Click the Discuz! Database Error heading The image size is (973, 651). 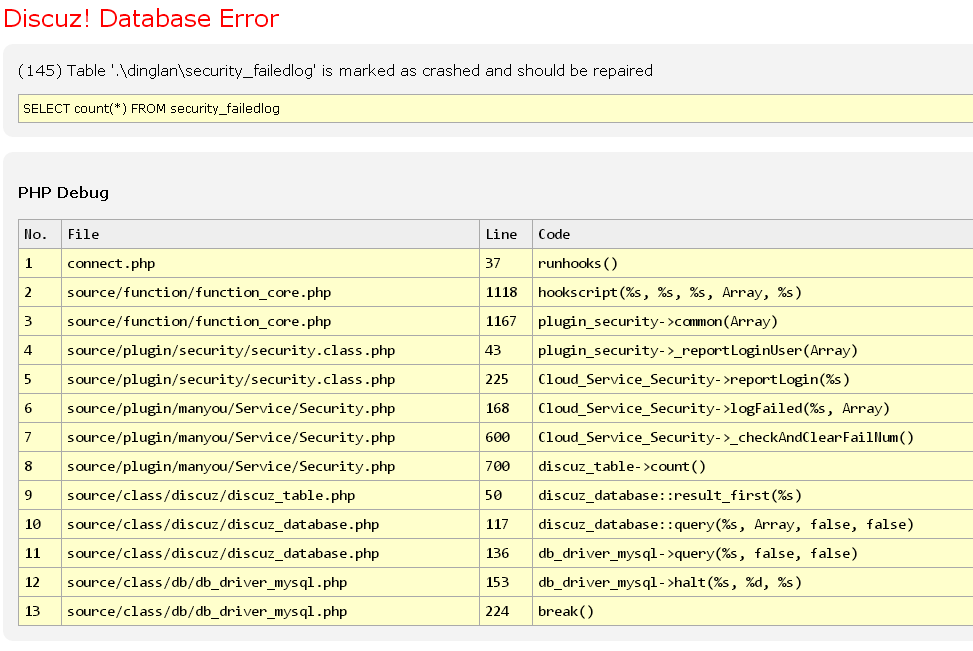141,18
